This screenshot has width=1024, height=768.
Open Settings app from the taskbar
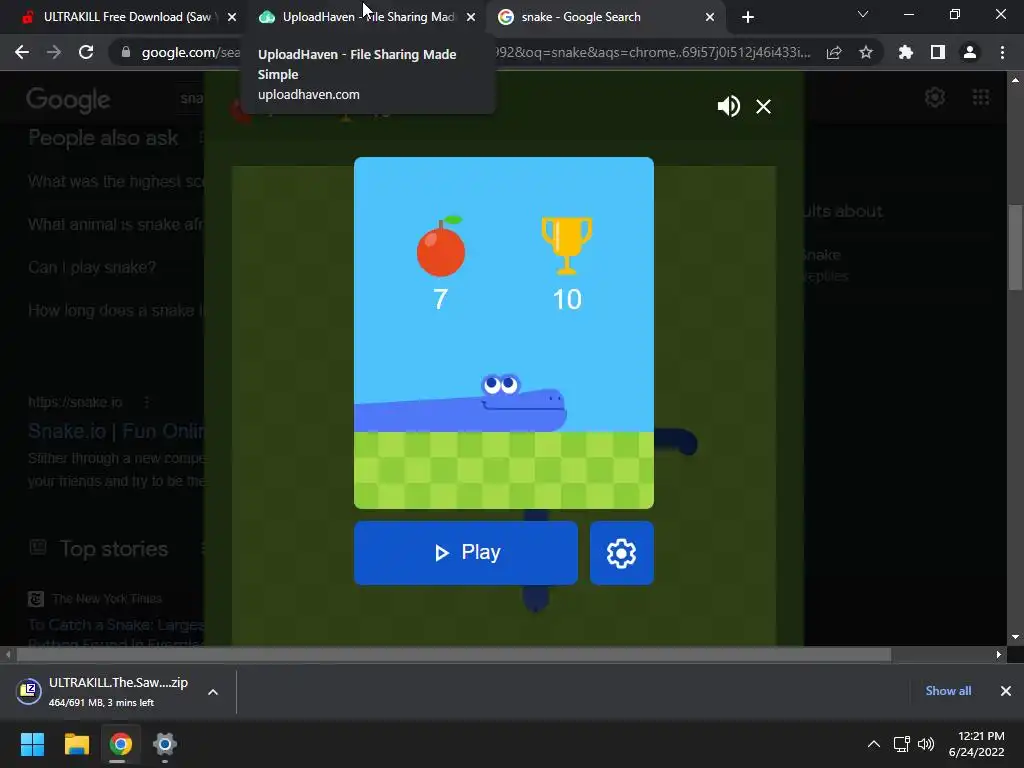tap(165, 744)
